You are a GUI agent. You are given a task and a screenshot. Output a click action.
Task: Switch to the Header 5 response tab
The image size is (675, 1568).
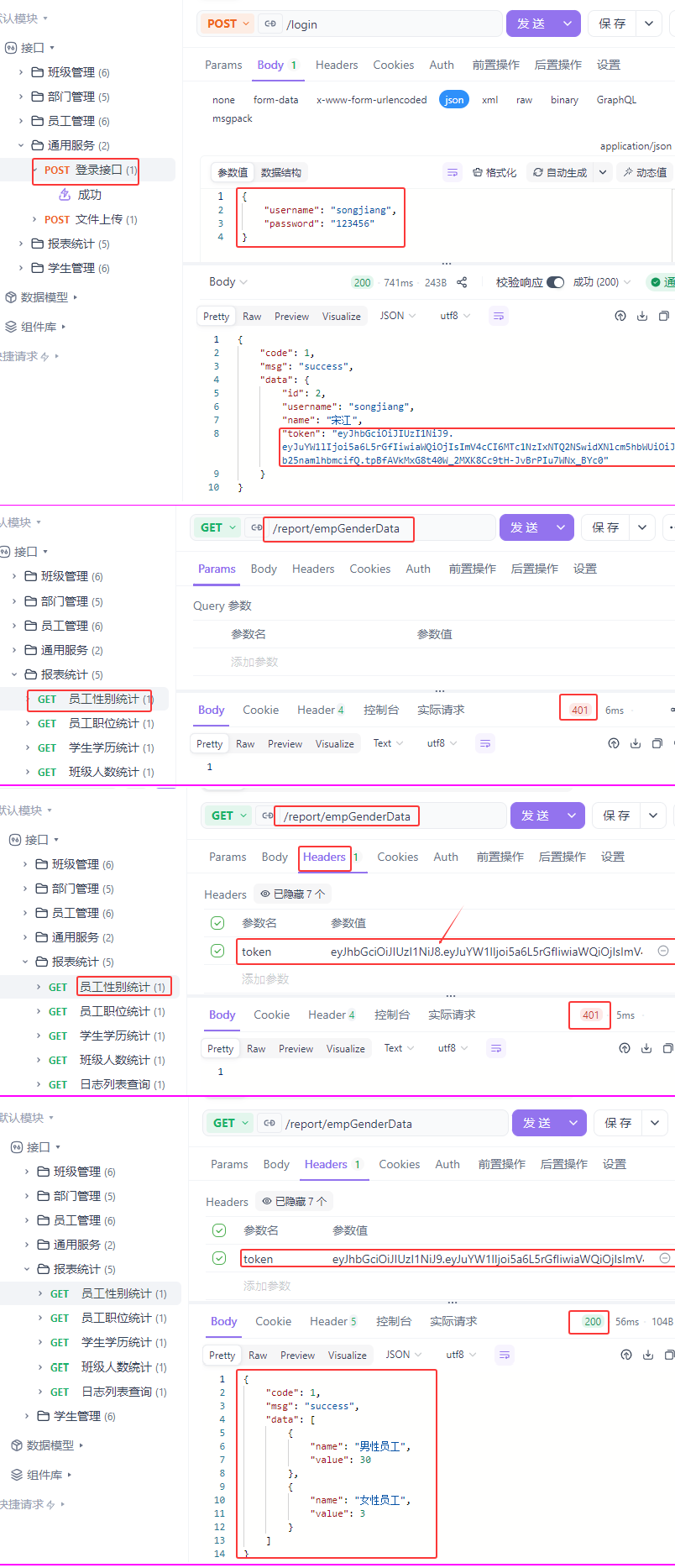332,1321
